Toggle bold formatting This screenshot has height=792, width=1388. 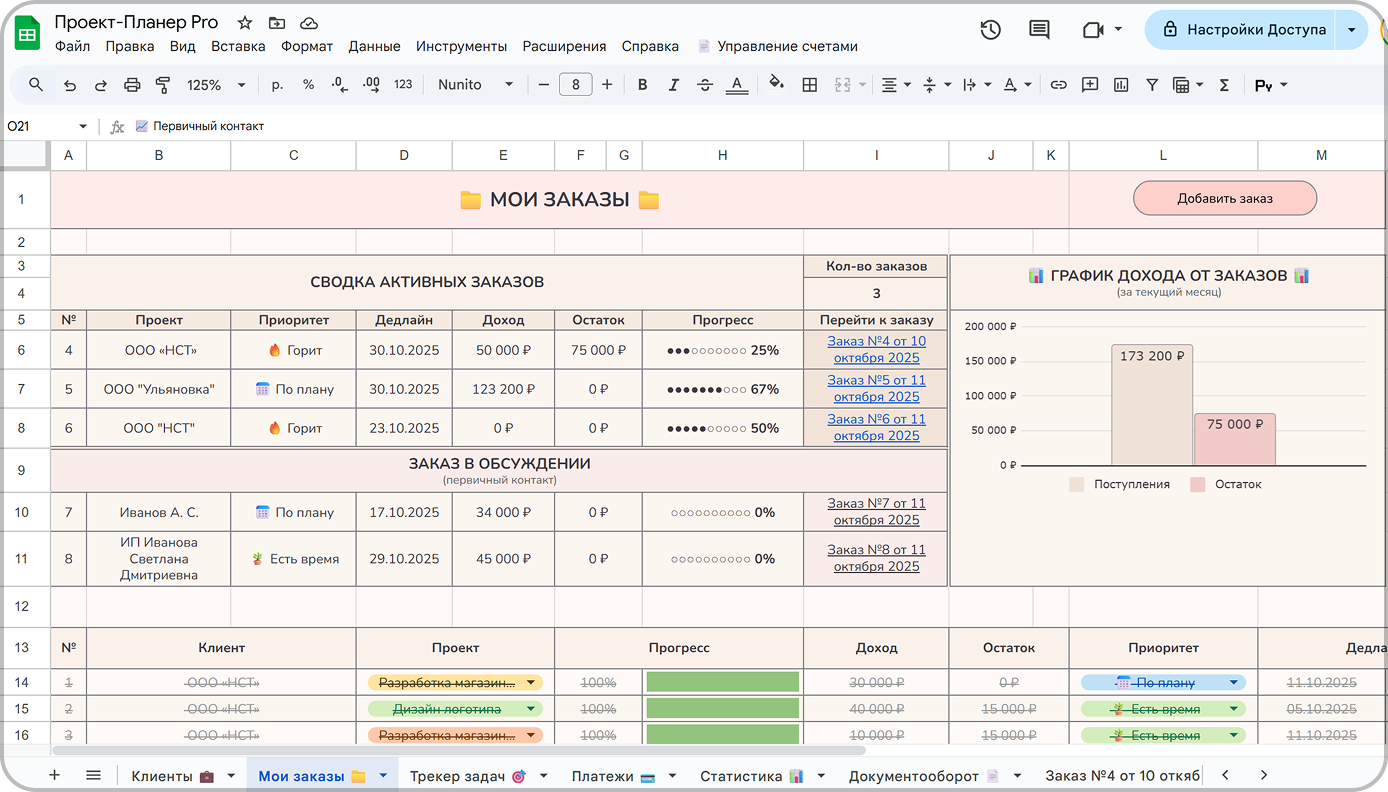pos(642,85)
